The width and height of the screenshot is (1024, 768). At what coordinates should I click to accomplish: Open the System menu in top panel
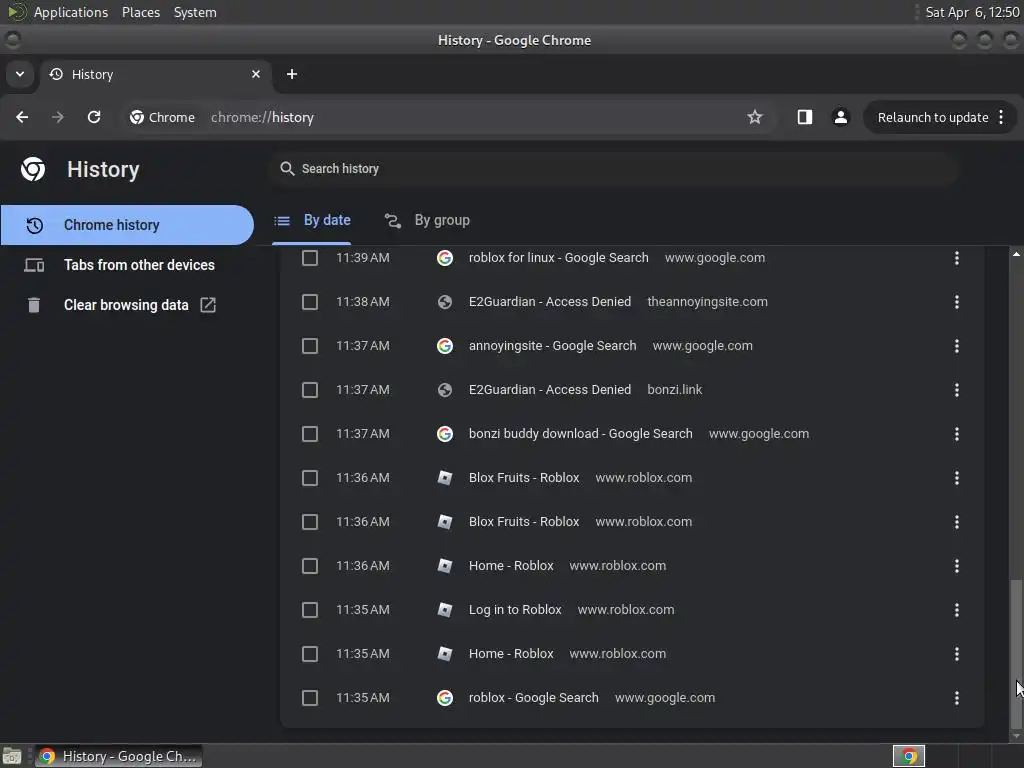click(x=195, y=12)
